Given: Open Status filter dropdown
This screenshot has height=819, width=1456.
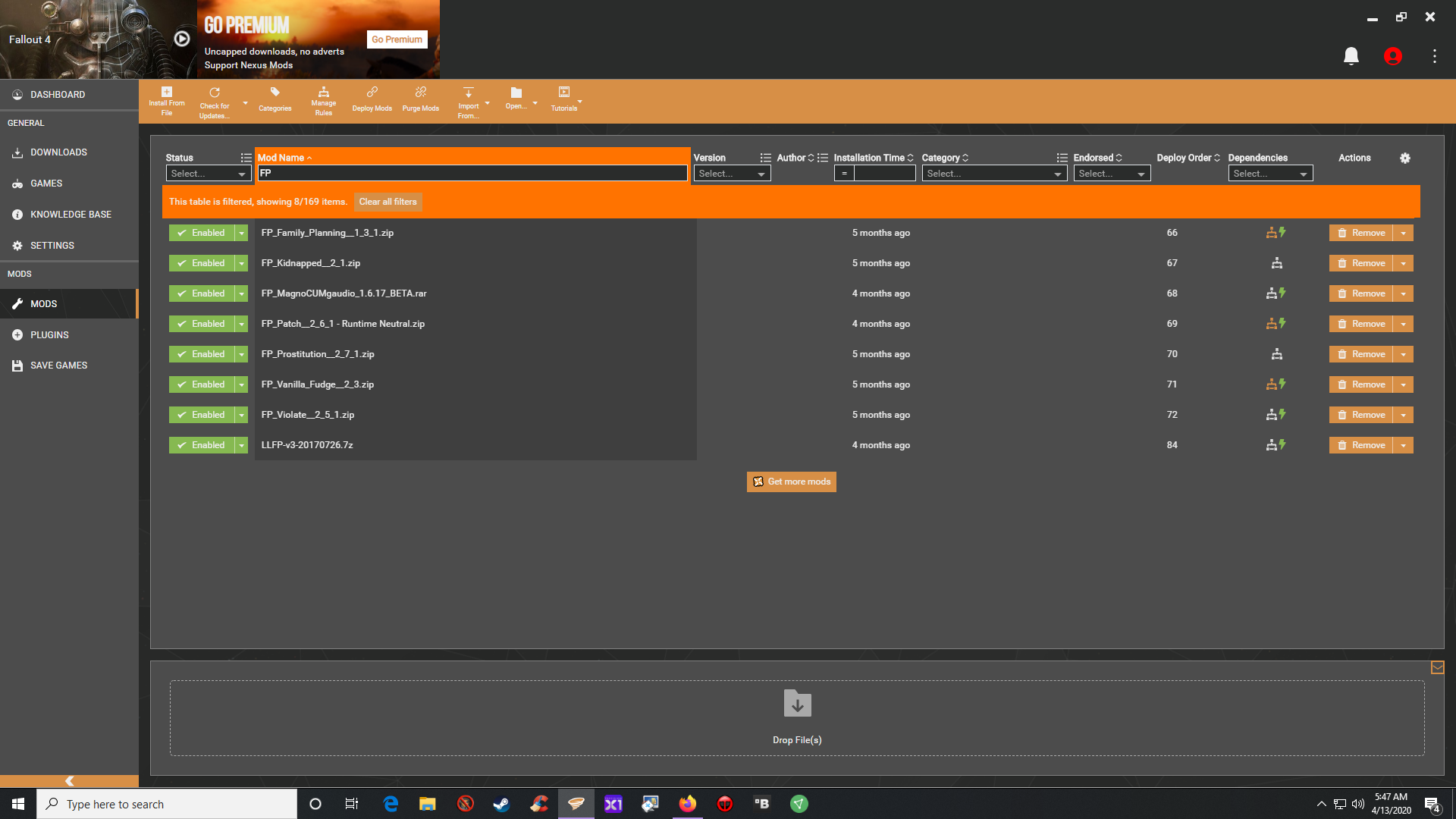Looking at the screenshot, I should (x=209, y=174).
